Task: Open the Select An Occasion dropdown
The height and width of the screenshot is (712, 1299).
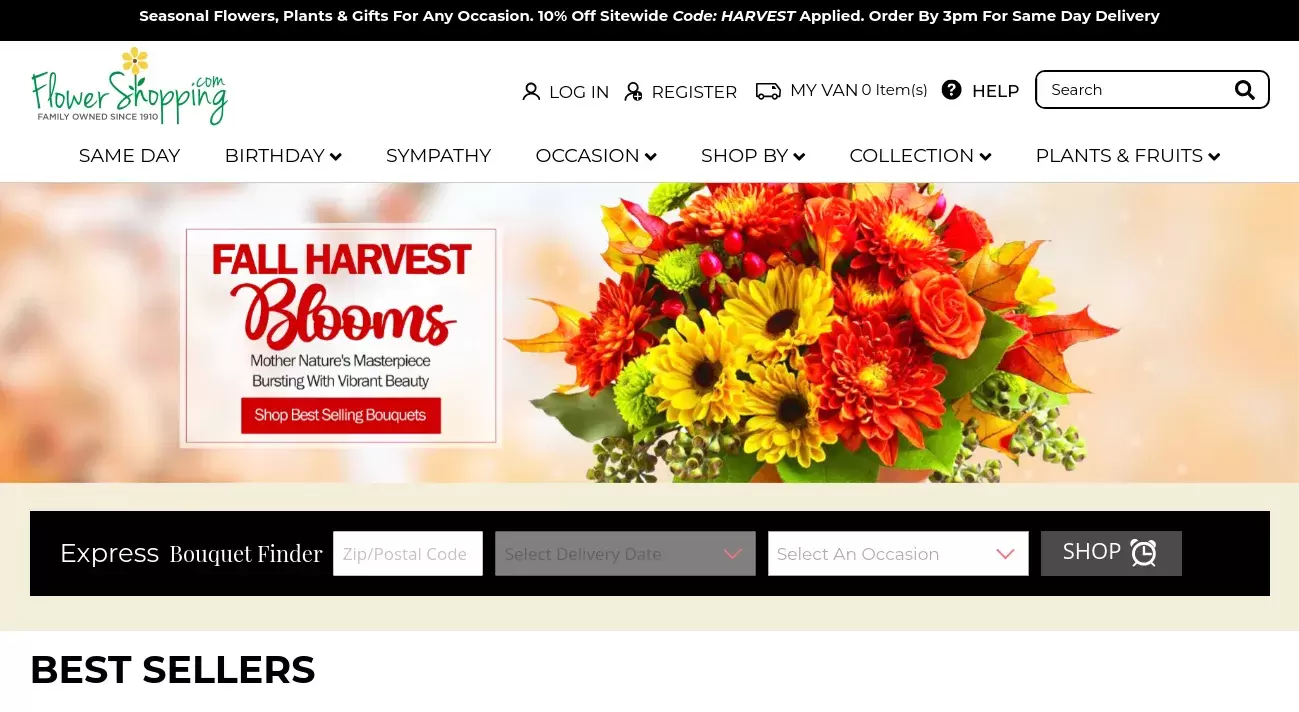Action: click(x=898, y=554)
